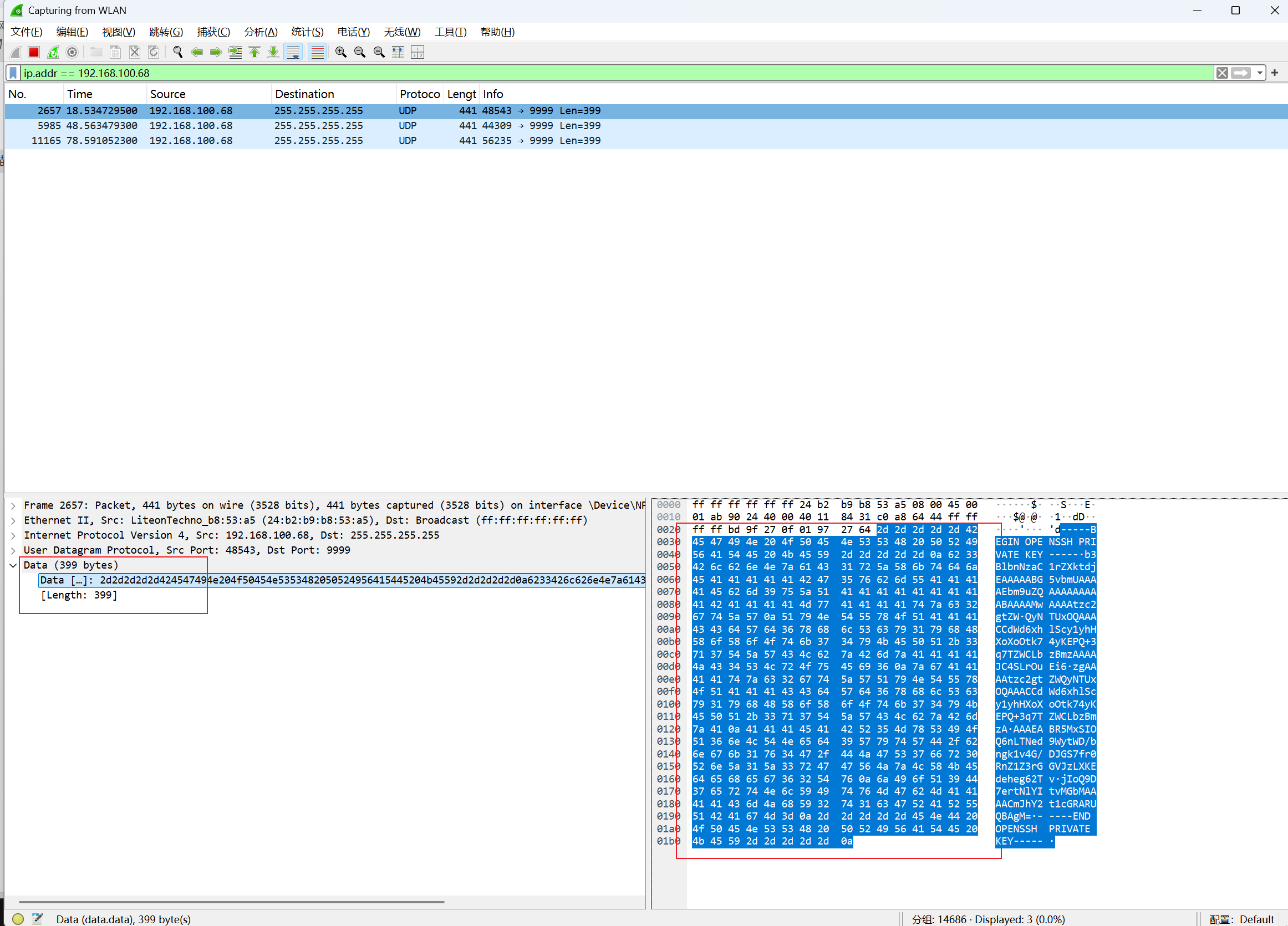Reset text to normal size

(379, 52)
